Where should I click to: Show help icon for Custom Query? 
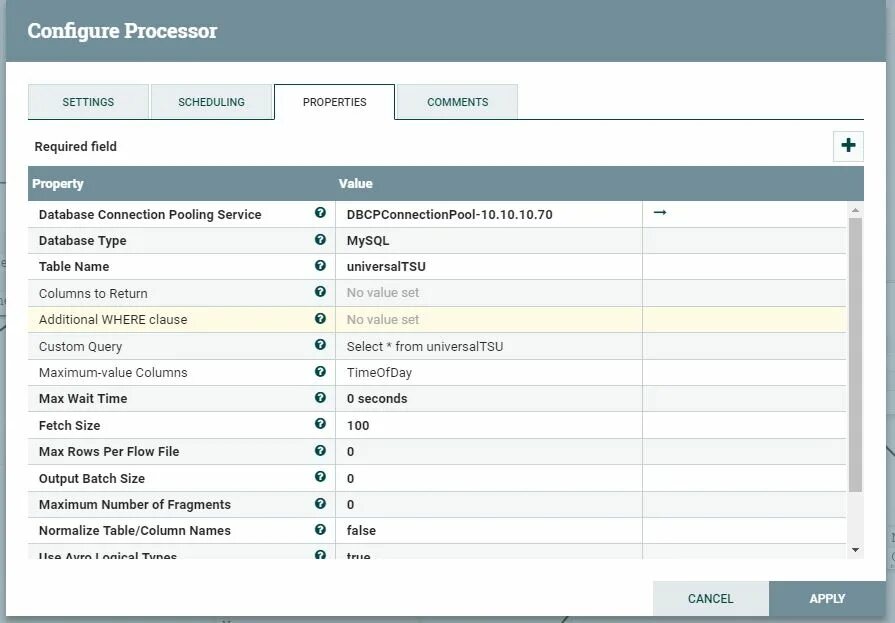[x=320, y=345]
